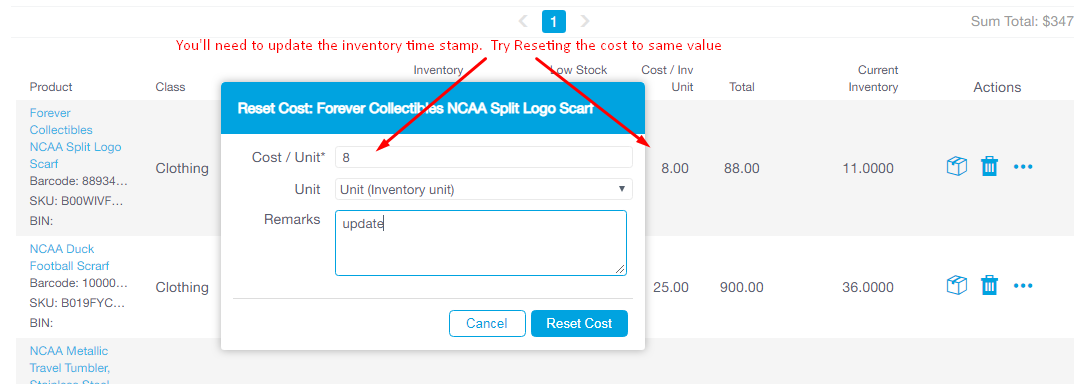This screenshot has width=1074, height=384.
Task: Open NCAA Duck Football Scrarf product link
Action: point(69,257)
